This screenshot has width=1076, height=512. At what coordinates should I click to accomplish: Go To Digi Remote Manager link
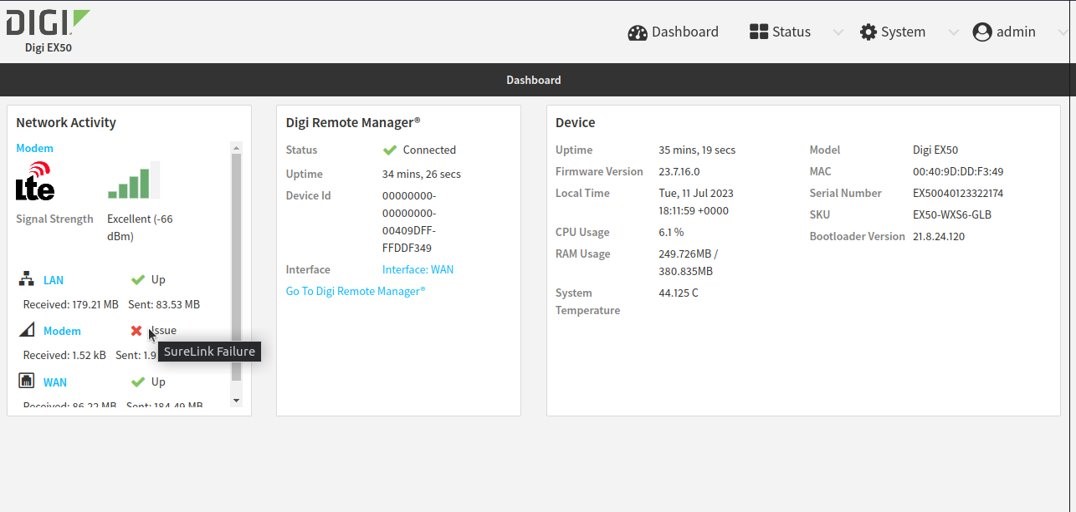[355, 291]
